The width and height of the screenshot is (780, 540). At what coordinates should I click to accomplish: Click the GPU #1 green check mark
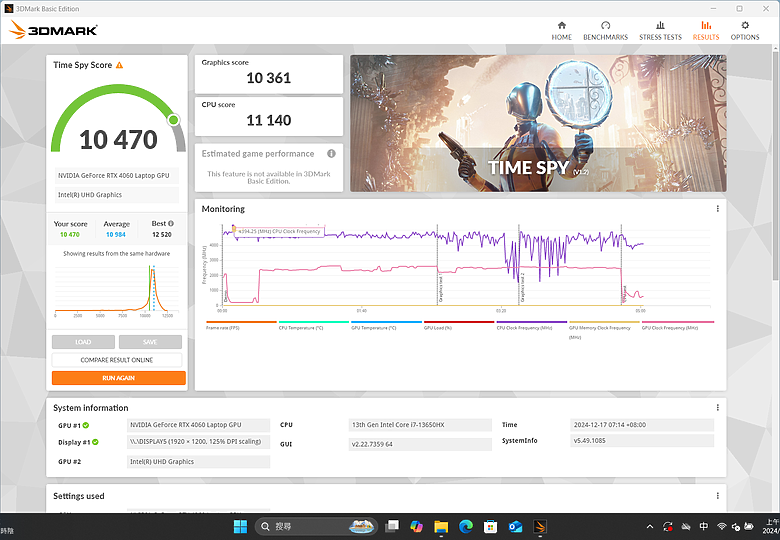point(86,425)
